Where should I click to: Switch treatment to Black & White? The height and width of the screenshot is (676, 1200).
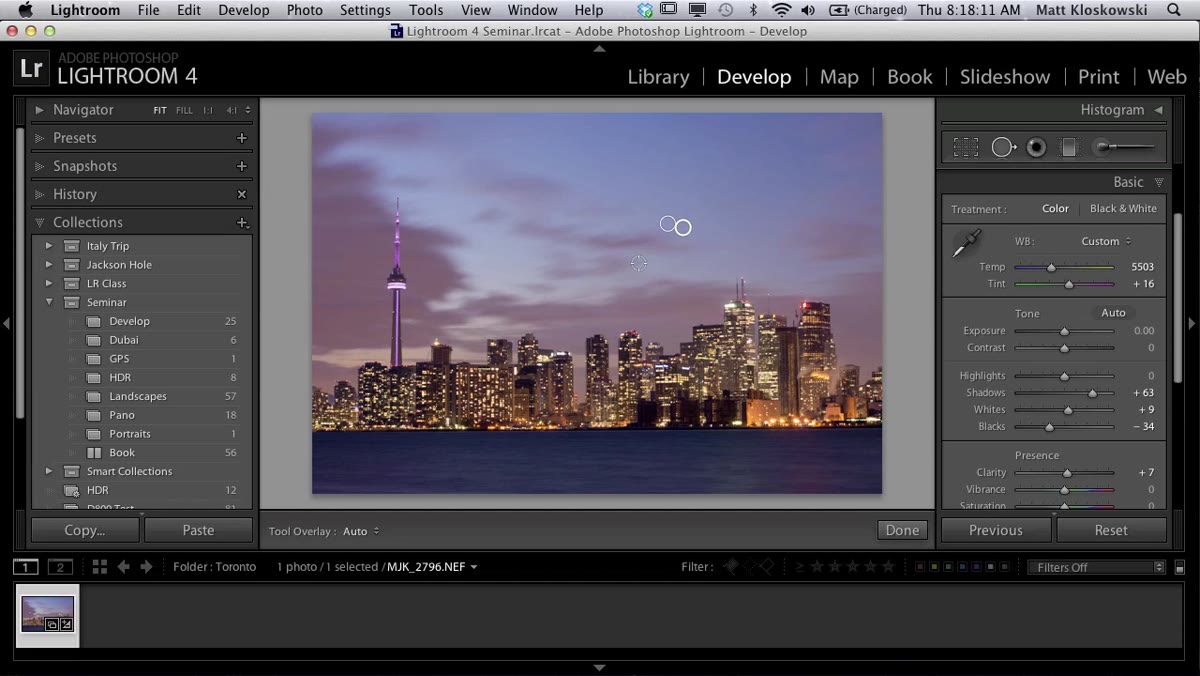[1123, 209]
